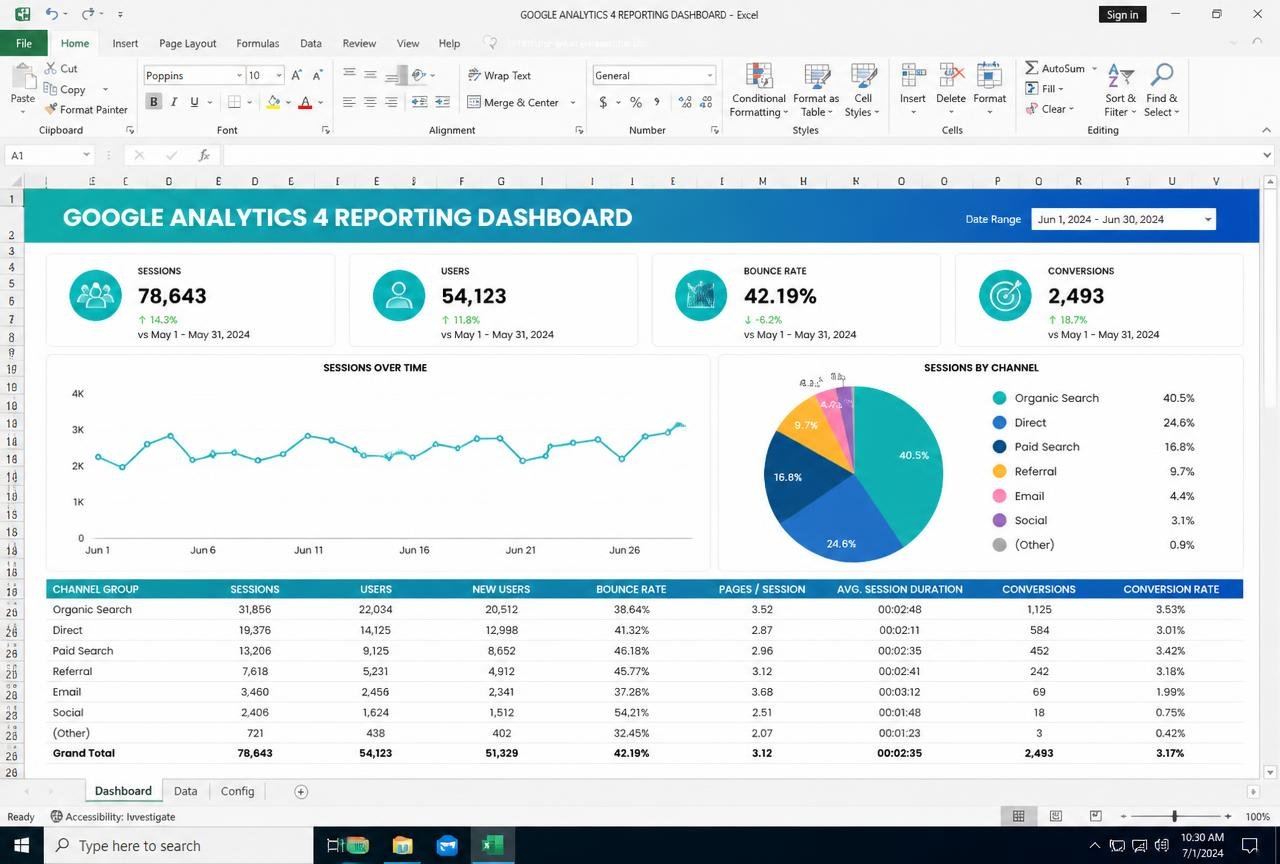Click Accessibility: Investigate in status bar

click(x=113, y=816)
